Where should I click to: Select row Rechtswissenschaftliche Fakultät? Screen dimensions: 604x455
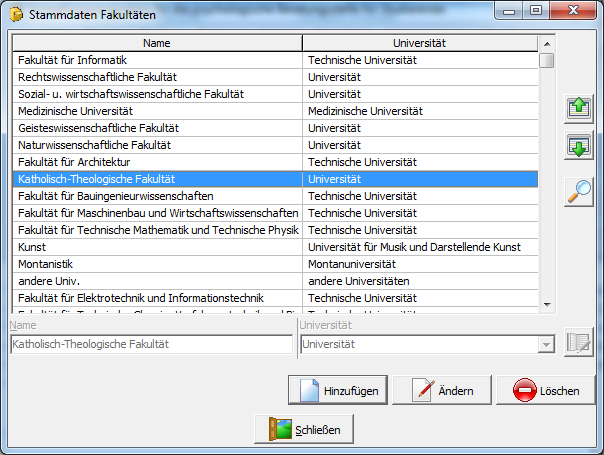(x=275, y=77)
